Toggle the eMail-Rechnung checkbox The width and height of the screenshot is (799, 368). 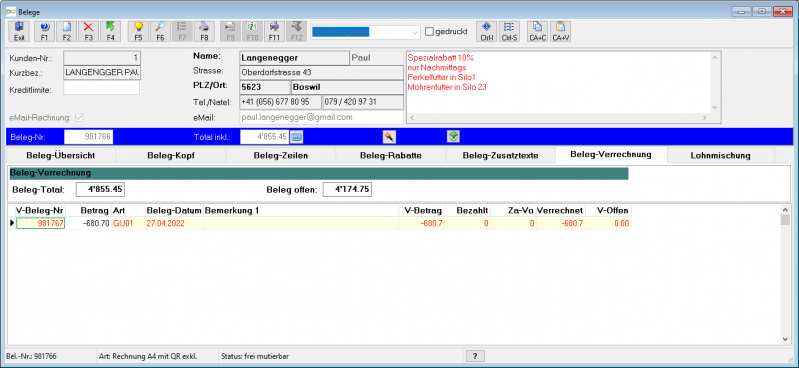click(78, 118)
